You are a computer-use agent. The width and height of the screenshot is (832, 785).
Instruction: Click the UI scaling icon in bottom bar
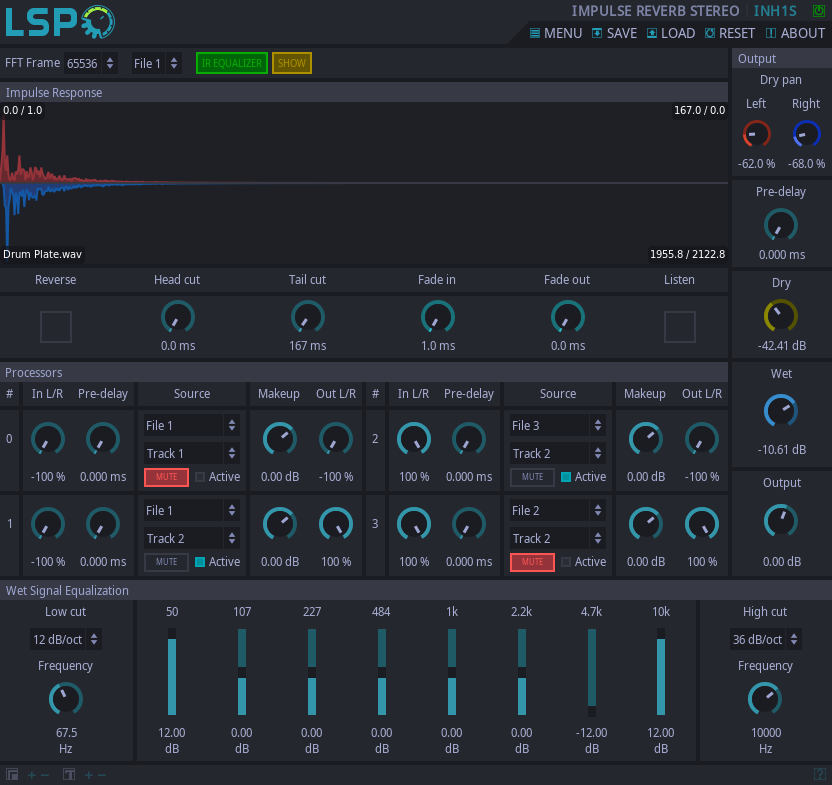tap(12, 774)
